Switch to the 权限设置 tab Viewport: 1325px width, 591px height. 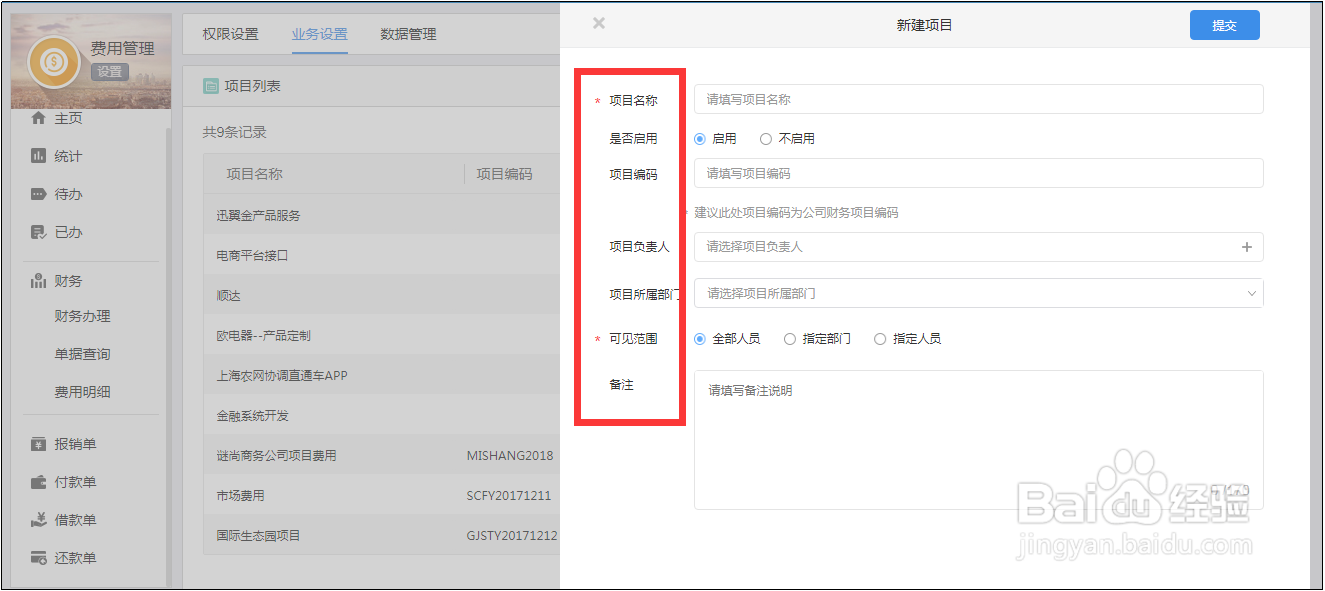click(x=230, y=33)
